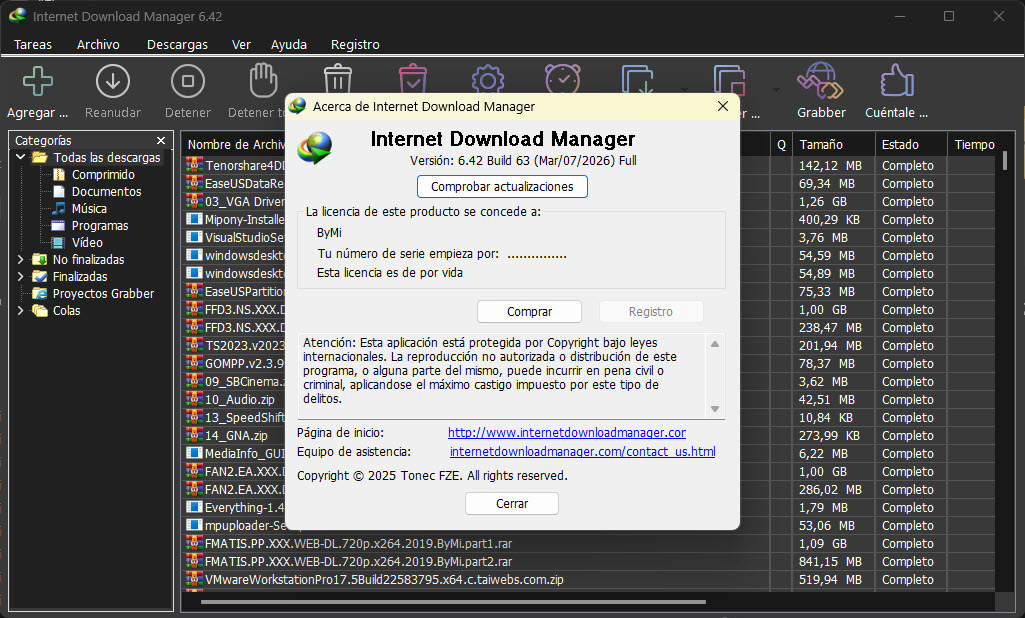Select the 14_GNA.zip file row
This screenshot has height=618, width=1025.
235,436
